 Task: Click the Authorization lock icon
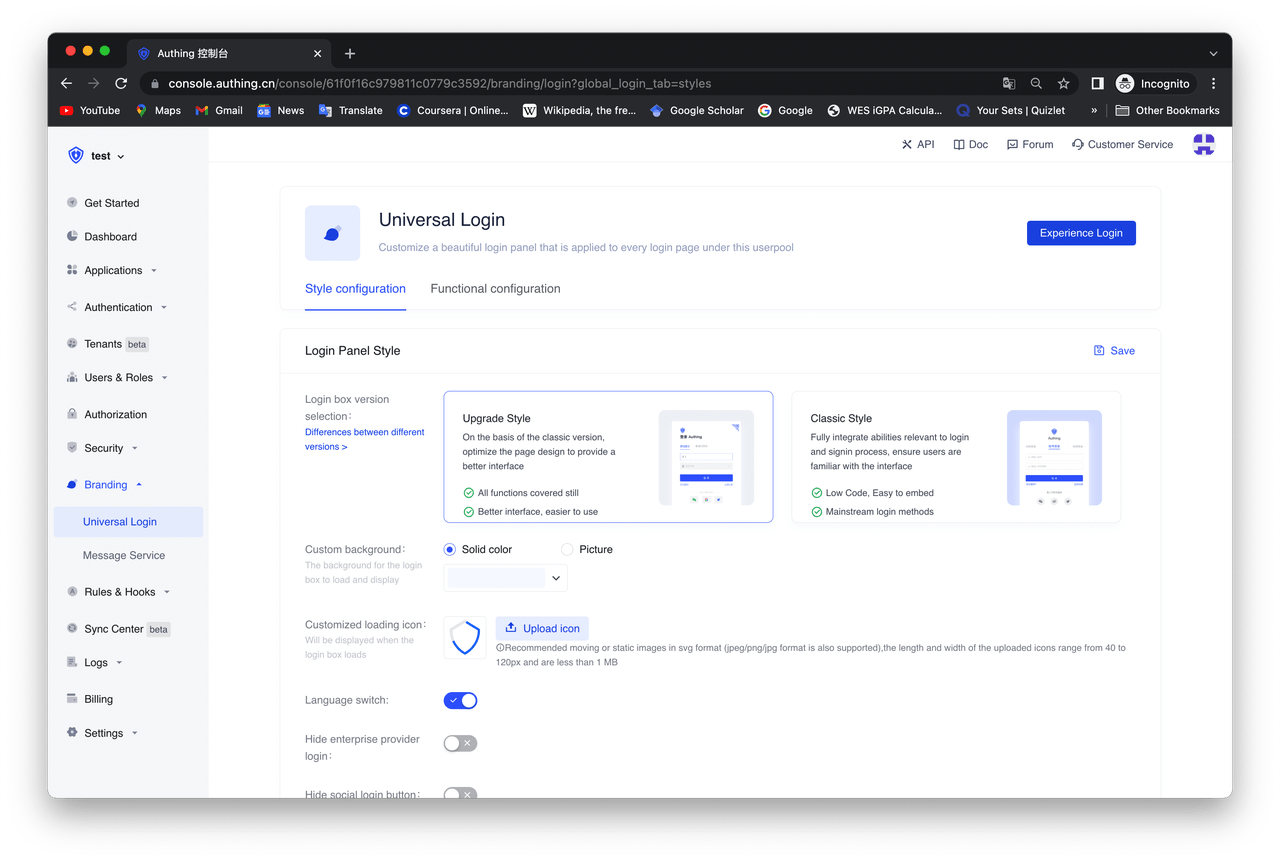click(x=72, y=414)
